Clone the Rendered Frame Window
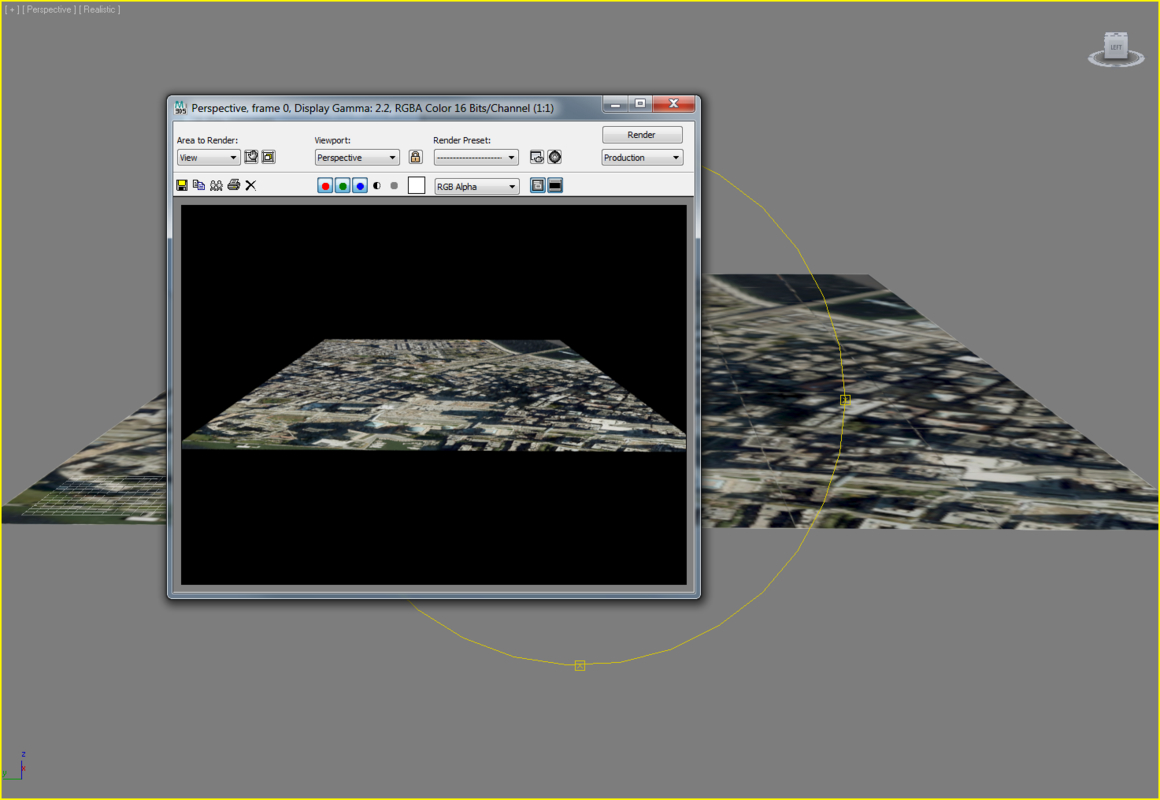 (215, 185)
